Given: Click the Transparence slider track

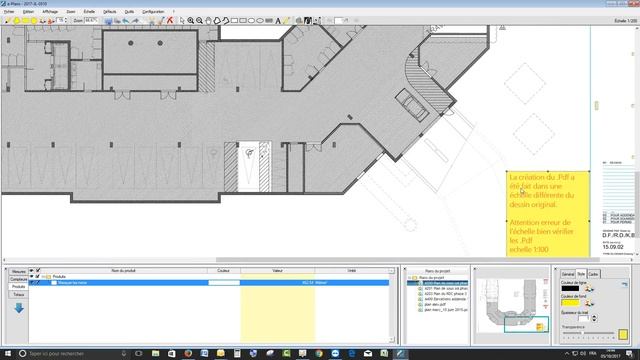Looking at the screenshot, I should (588, 333).
